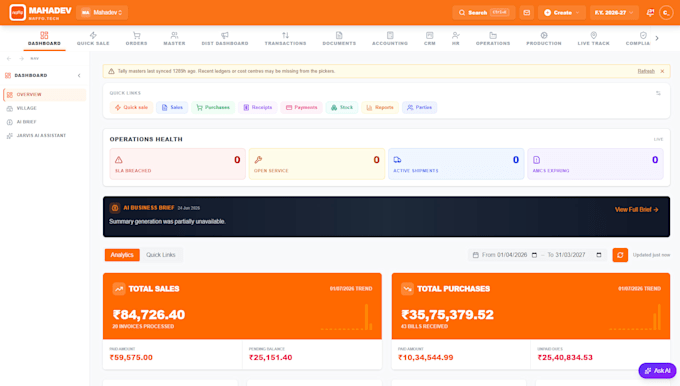The image size is (680, 386).
Task: Click the Quick sale quick link
Action: [x=131, y=108]
